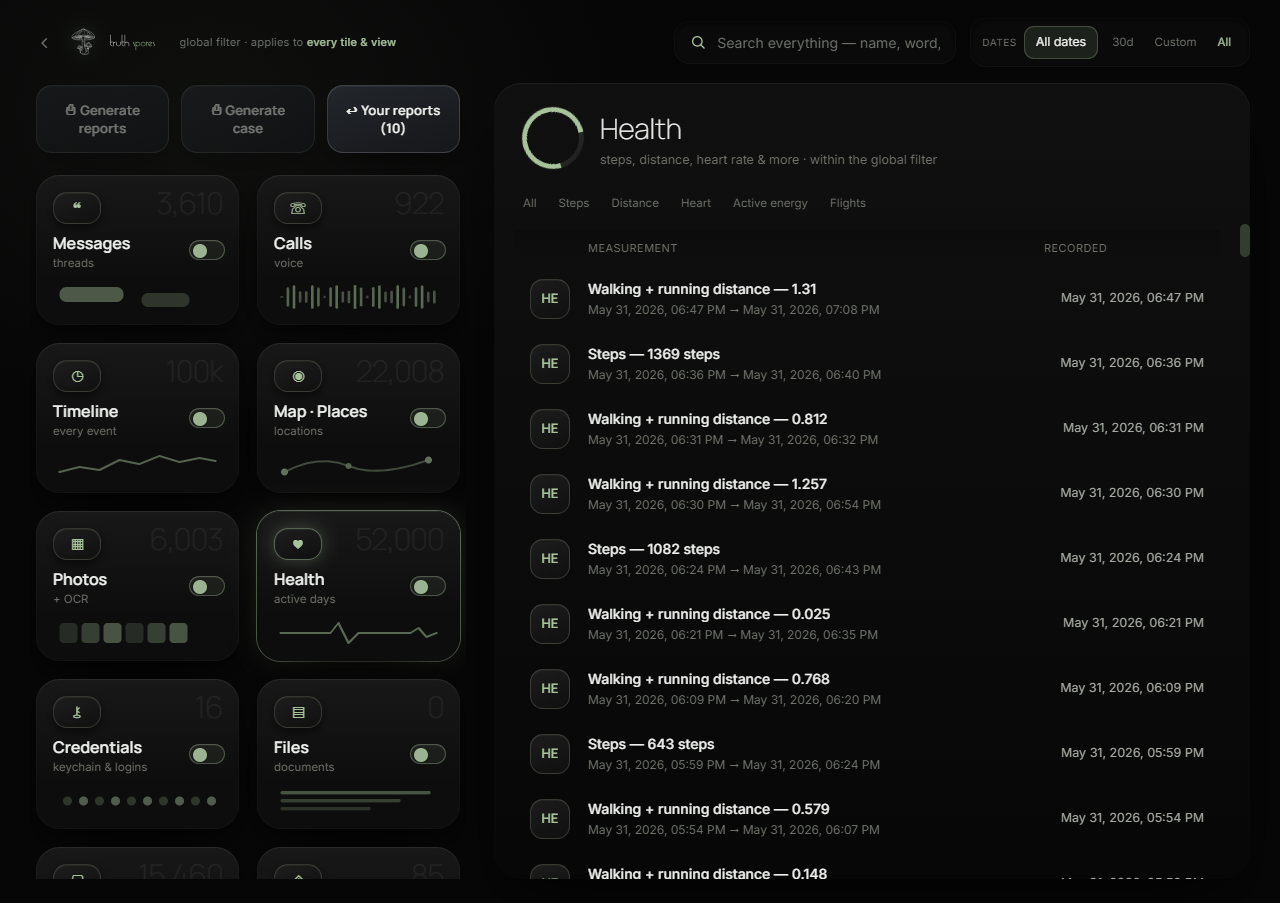Click HE badge for distance 1.31 row

[550, 298]
